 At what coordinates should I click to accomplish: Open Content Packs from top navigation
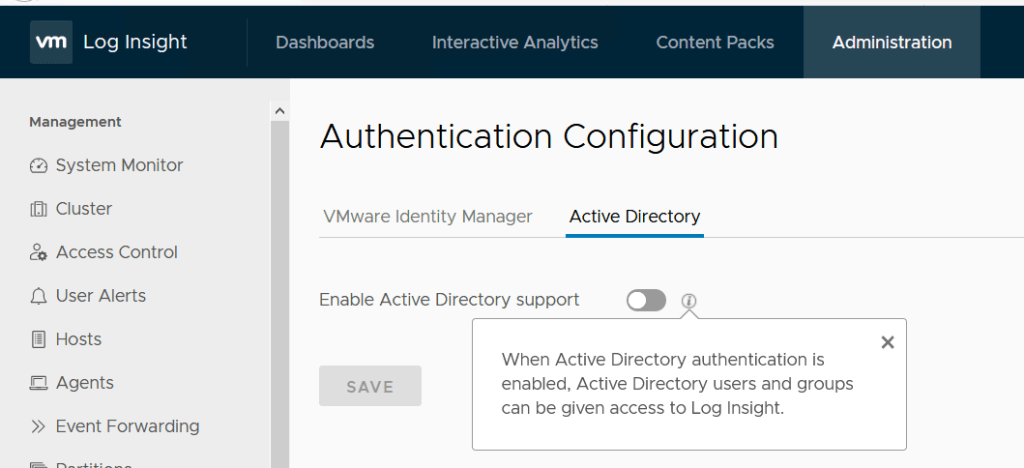(x=715, y=42)
